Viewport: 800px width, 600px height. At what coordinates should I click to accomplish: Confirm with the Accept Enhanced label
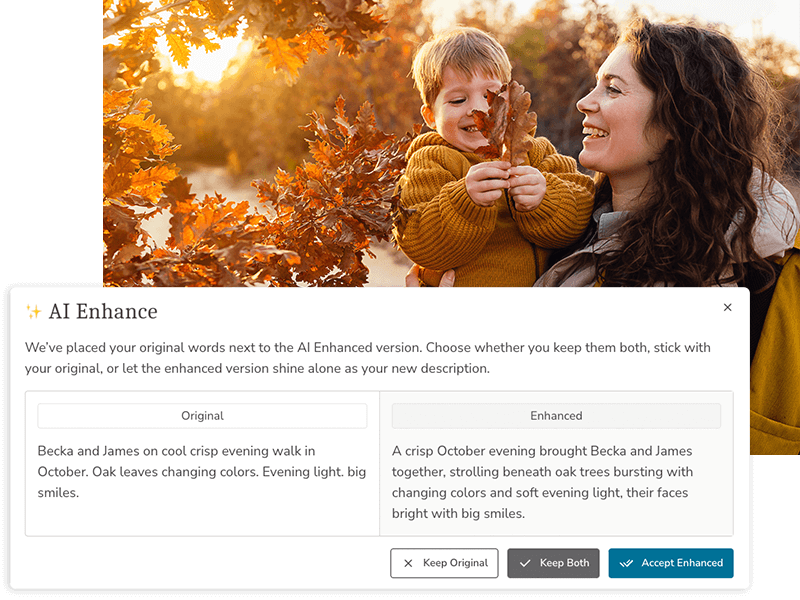682,563
